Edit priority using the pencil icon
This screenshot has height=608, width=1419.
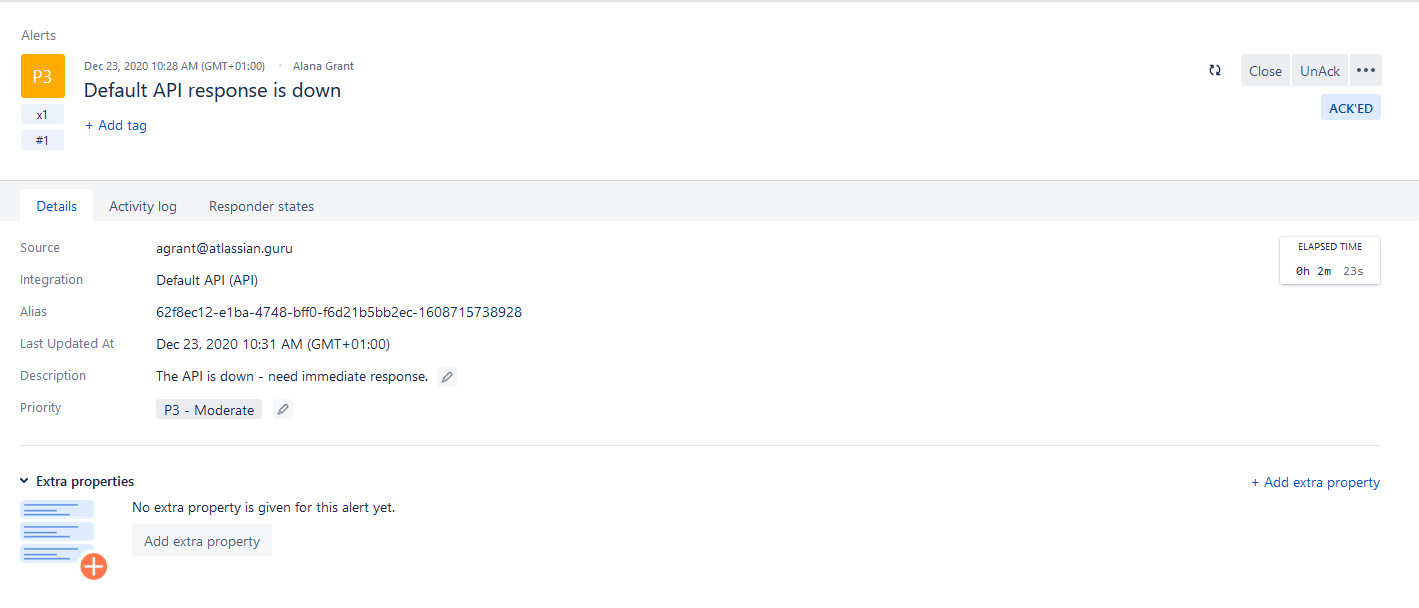283,409
